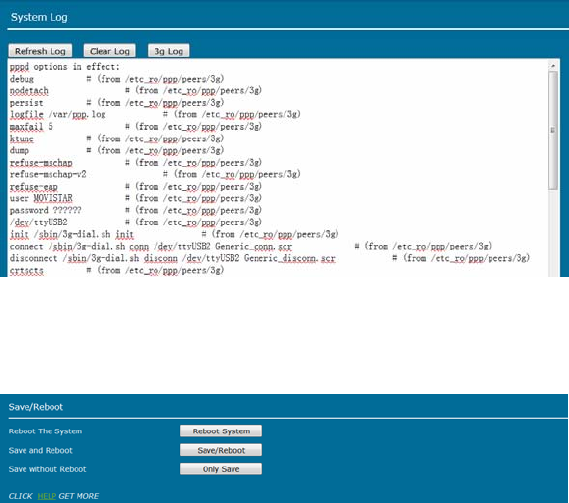This screenshot has width=569, height=503.
Task: Select the 'pppd options in effect:' line
Action: pyautogui.click(x=65, y=67)
